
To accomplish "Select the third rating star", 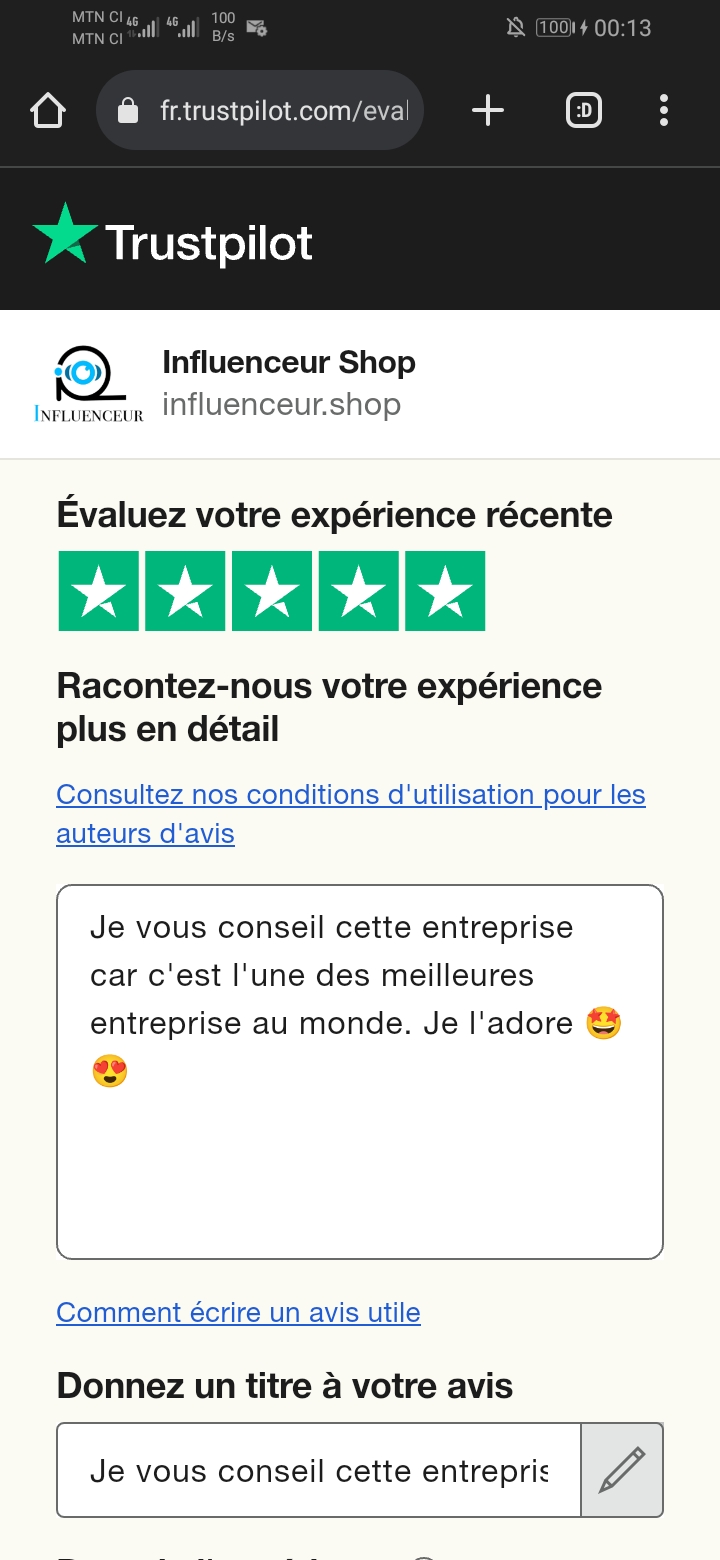I will coord(272,592).
